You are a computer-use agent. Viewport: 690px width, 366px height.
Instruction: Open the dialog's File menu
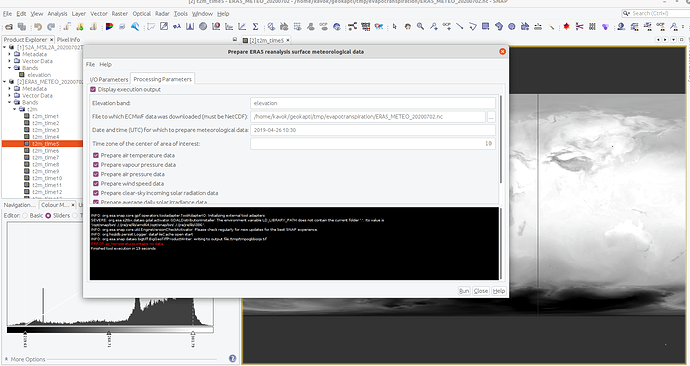(90, 64)
